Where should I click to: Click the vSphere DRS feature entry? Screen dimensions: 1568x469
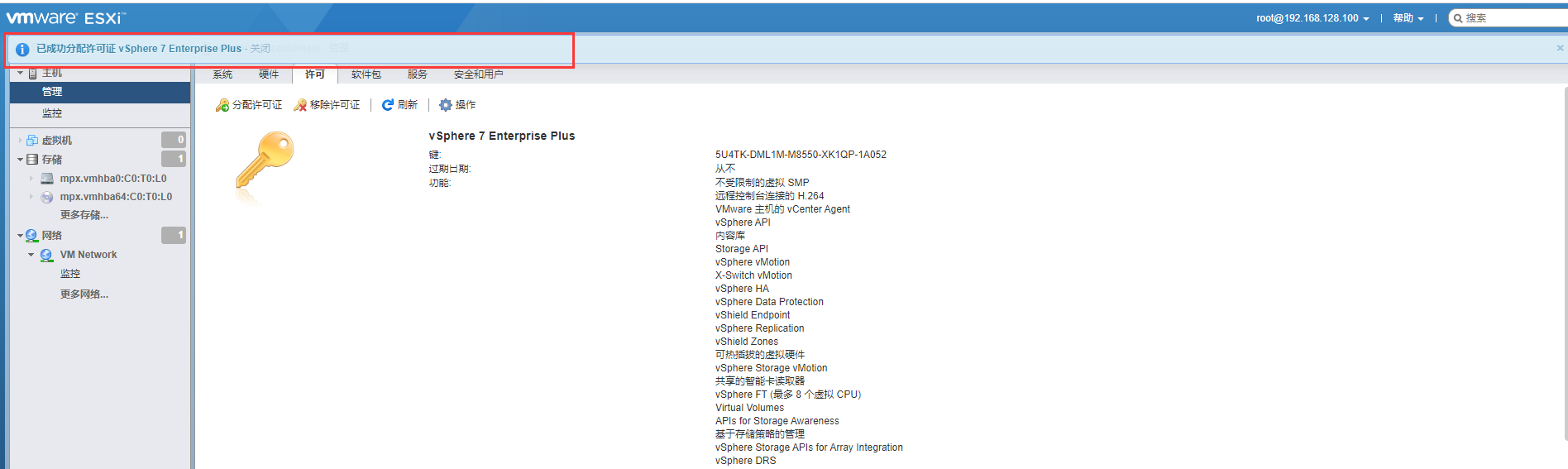click(746, 461)
